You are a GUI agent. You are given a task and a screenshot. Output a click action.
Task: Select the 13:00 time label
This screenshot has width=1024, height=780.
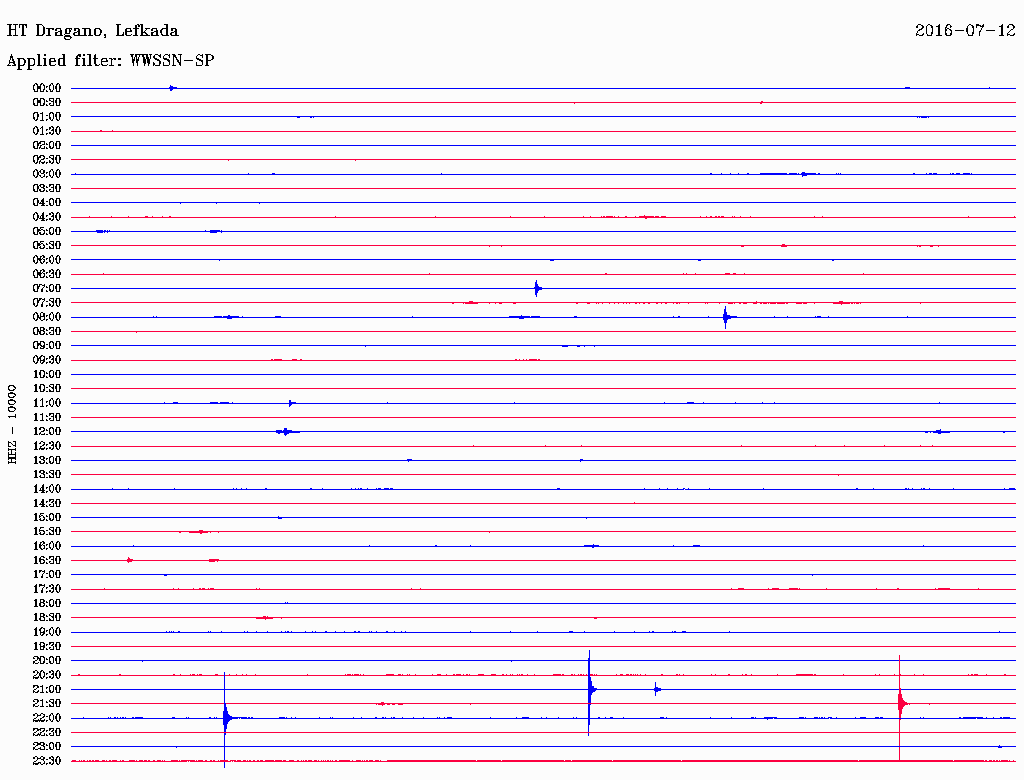(47, 460)
